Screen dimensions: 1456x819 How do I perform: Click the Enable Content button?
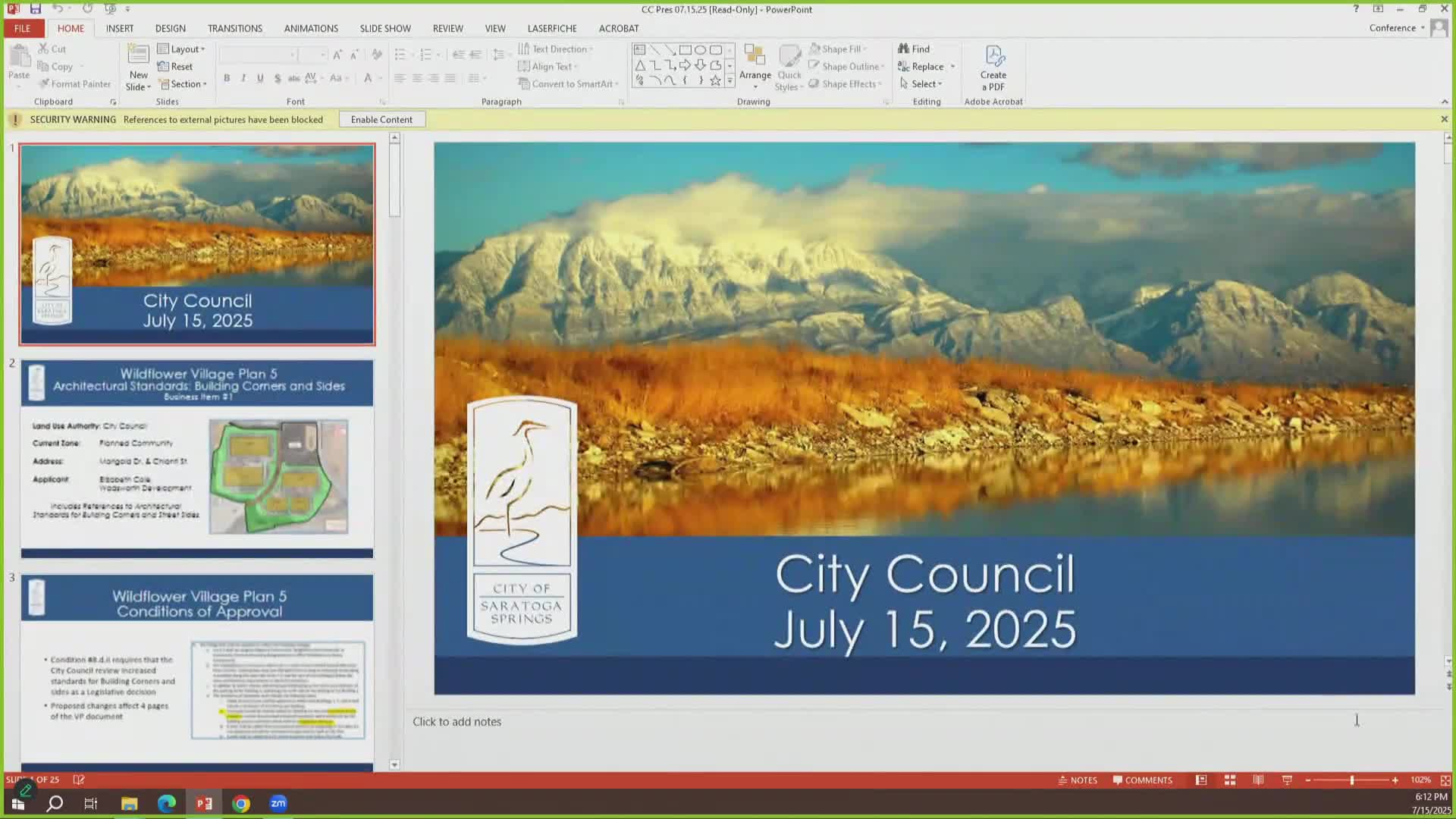381,120
